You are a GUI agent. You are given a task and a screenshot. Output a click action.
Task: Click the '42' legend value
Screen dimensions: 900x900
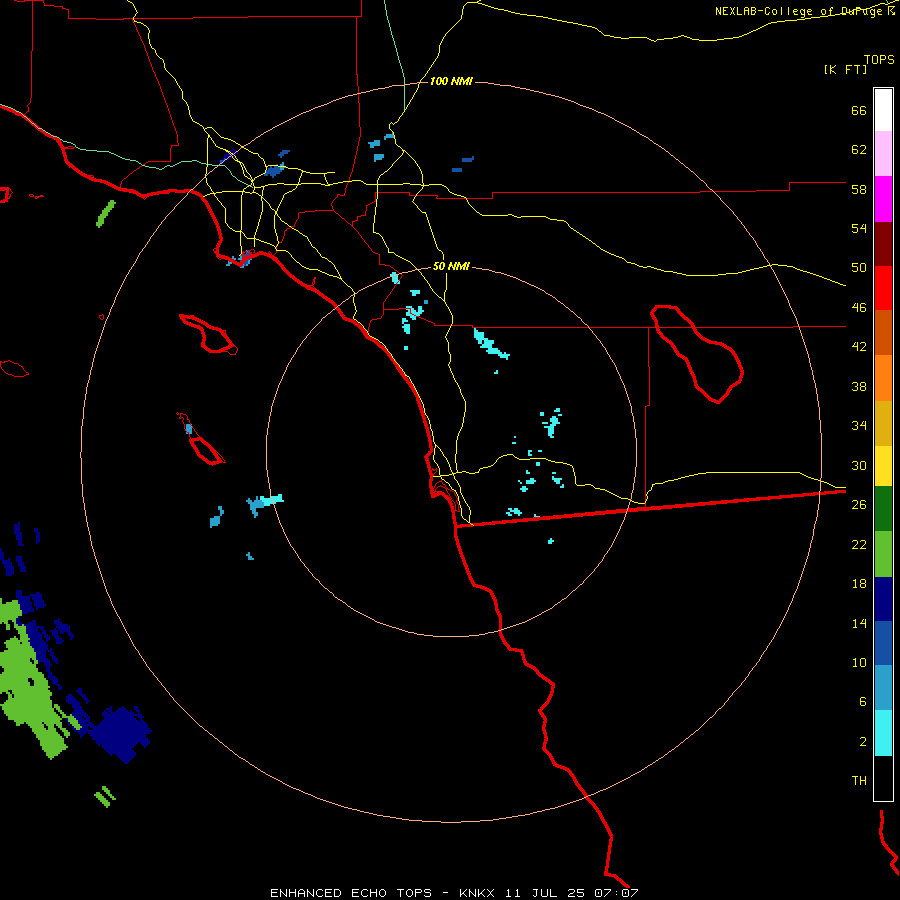click(x=859, y=347)
